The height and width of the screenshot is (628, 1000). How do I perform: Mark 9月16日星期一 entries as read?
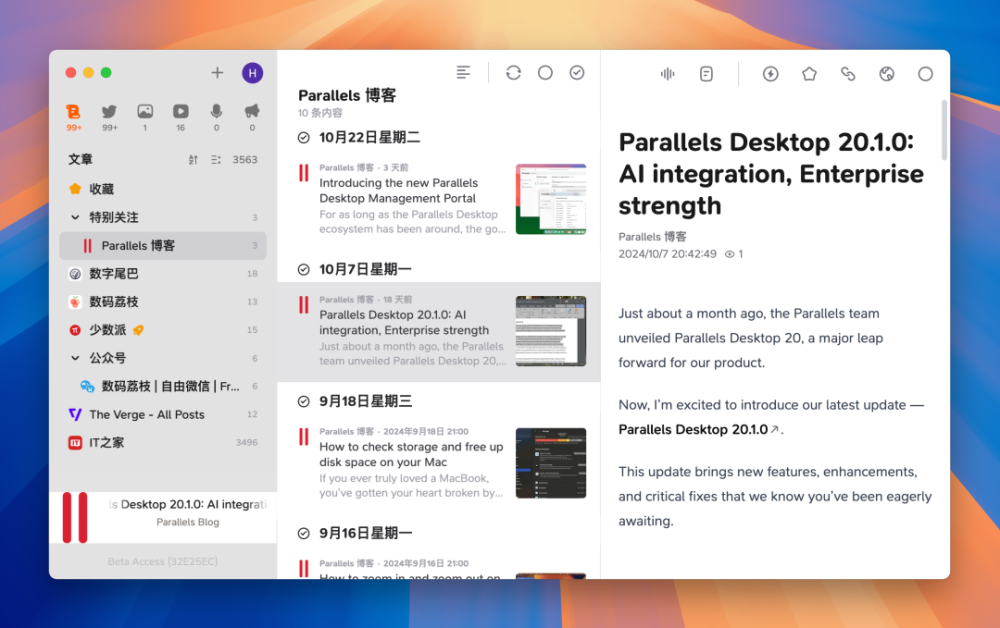[304, 534]
